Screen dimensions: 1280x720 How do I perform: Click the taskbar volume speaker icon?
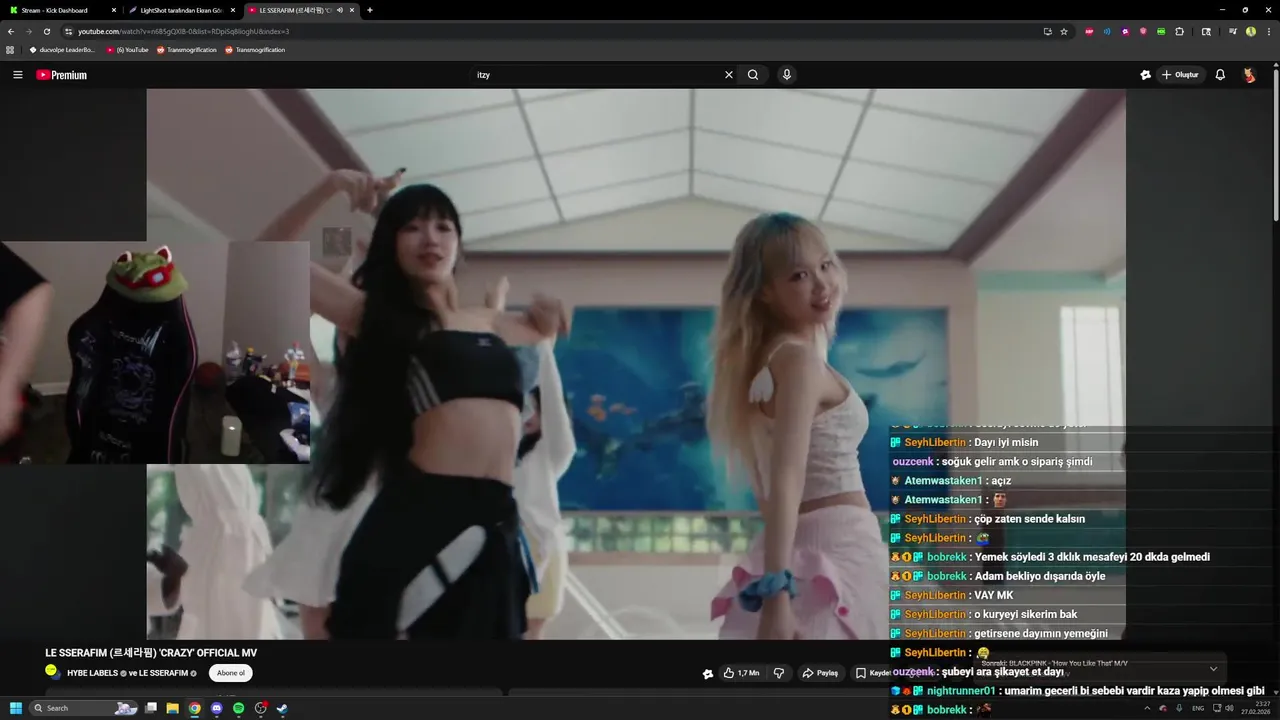(1229, 708)
